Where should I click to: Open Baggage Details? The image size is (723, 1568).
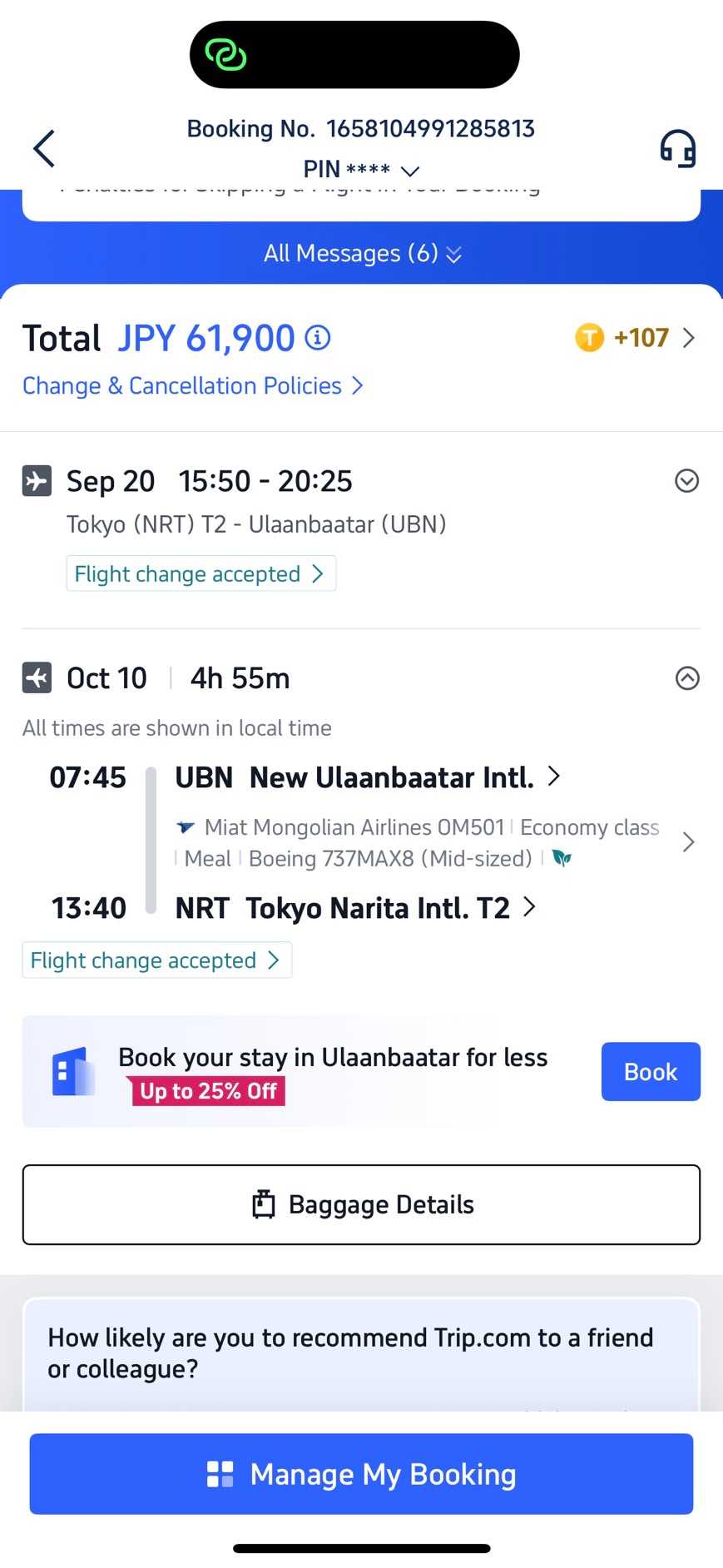click(x=361, y=1205)
